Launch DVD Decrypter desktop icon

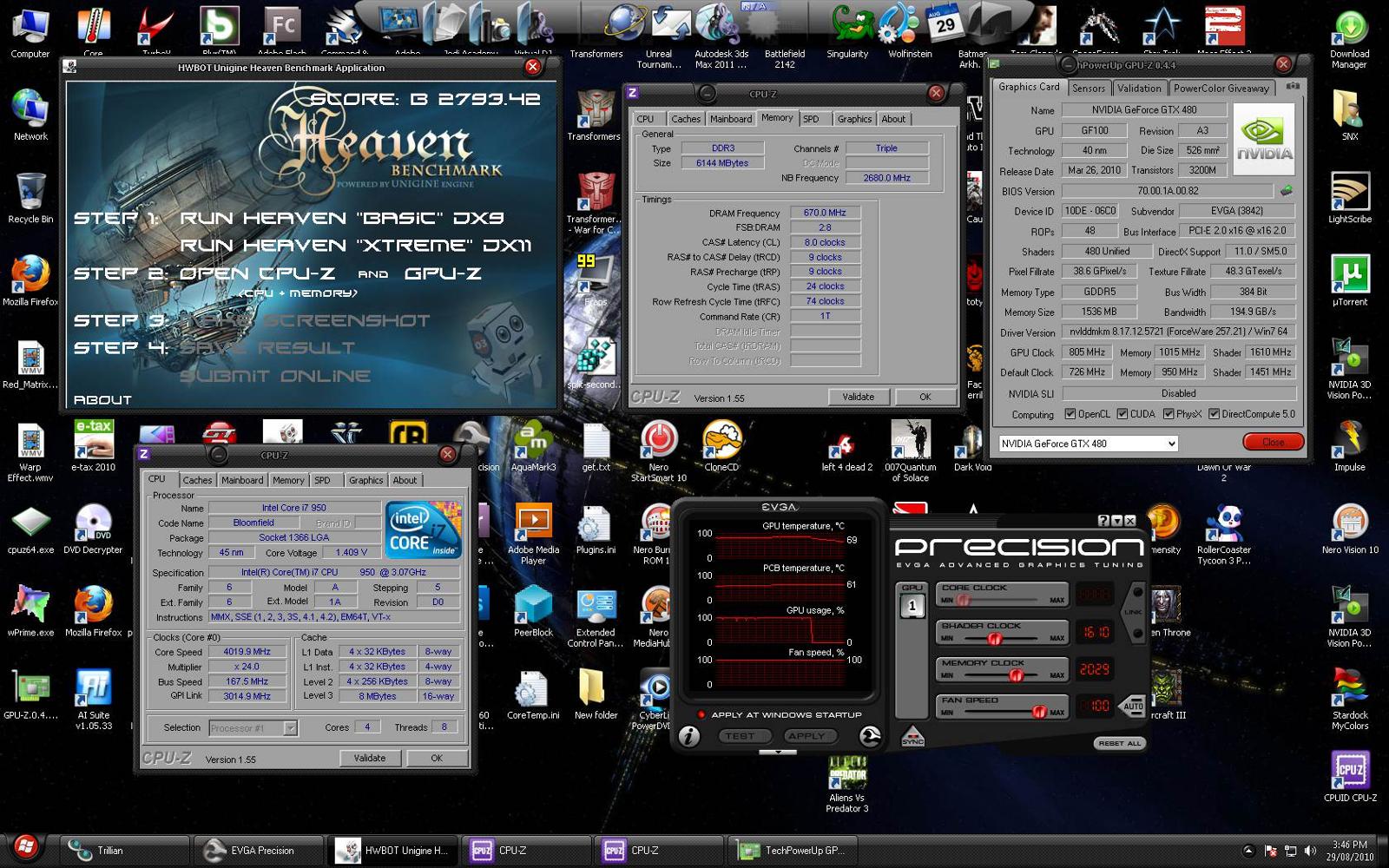point(93,529)
